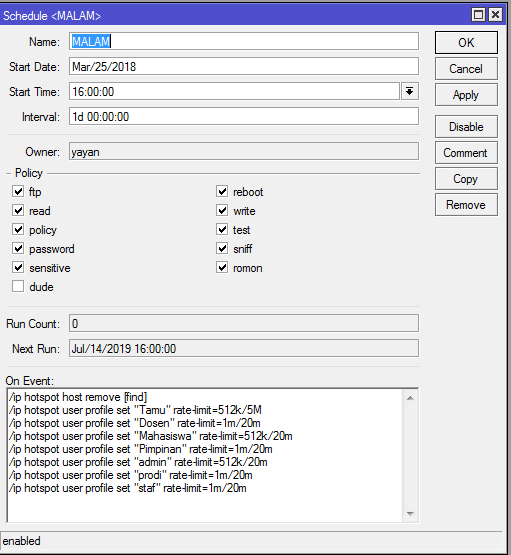Uncheck the romon policy checkbox

(222, 267)
